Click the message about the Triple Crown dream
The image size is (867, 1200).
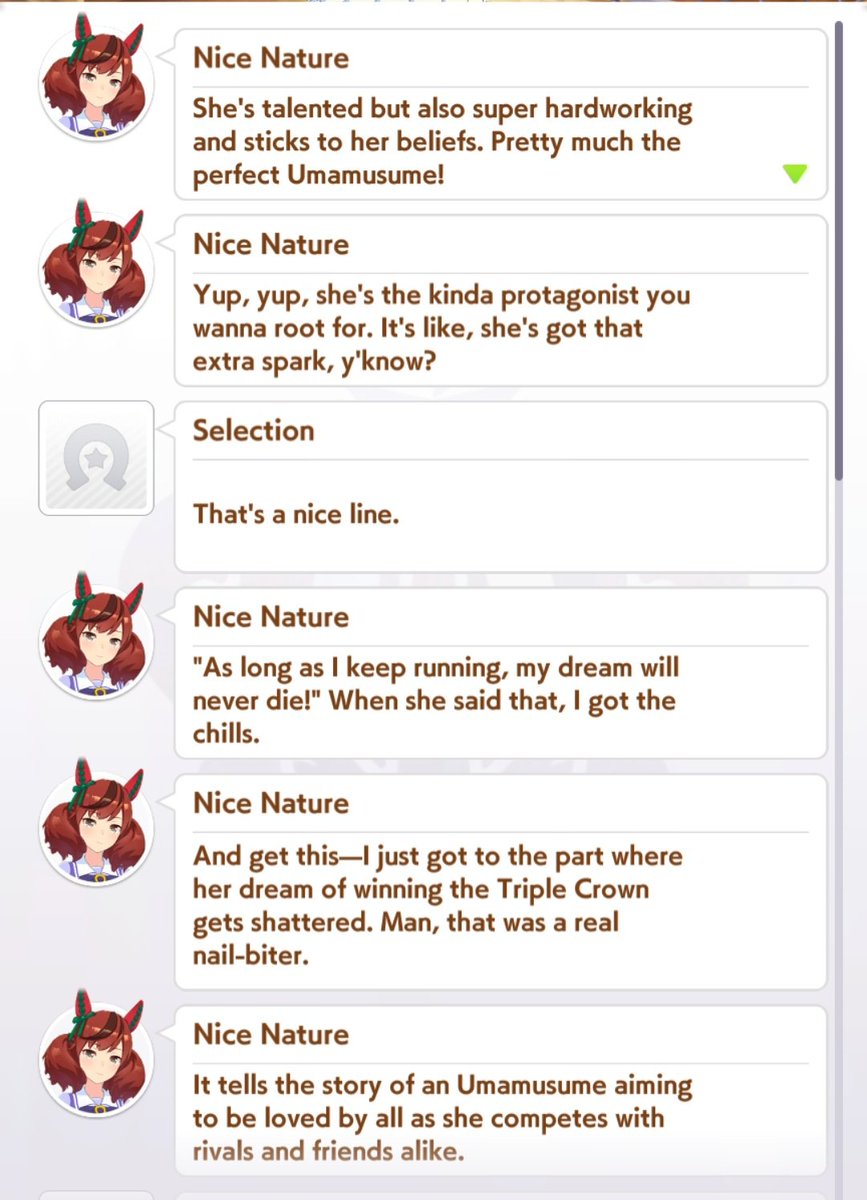click(x=501, y=882)
